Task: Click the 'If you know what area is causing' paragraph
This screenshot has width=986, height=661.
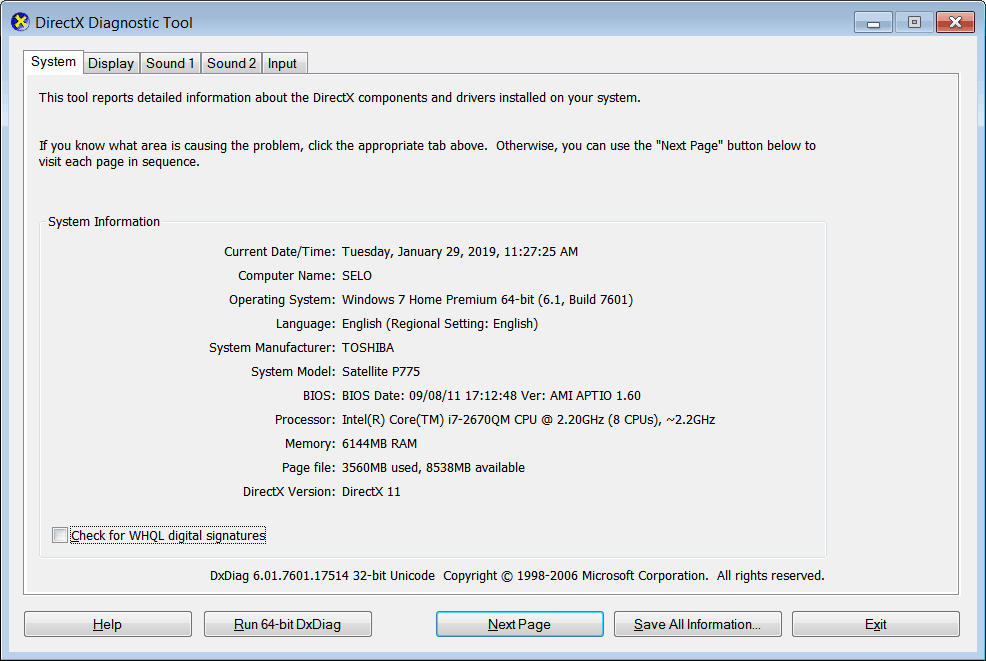Action: click(x=428, y=153)
